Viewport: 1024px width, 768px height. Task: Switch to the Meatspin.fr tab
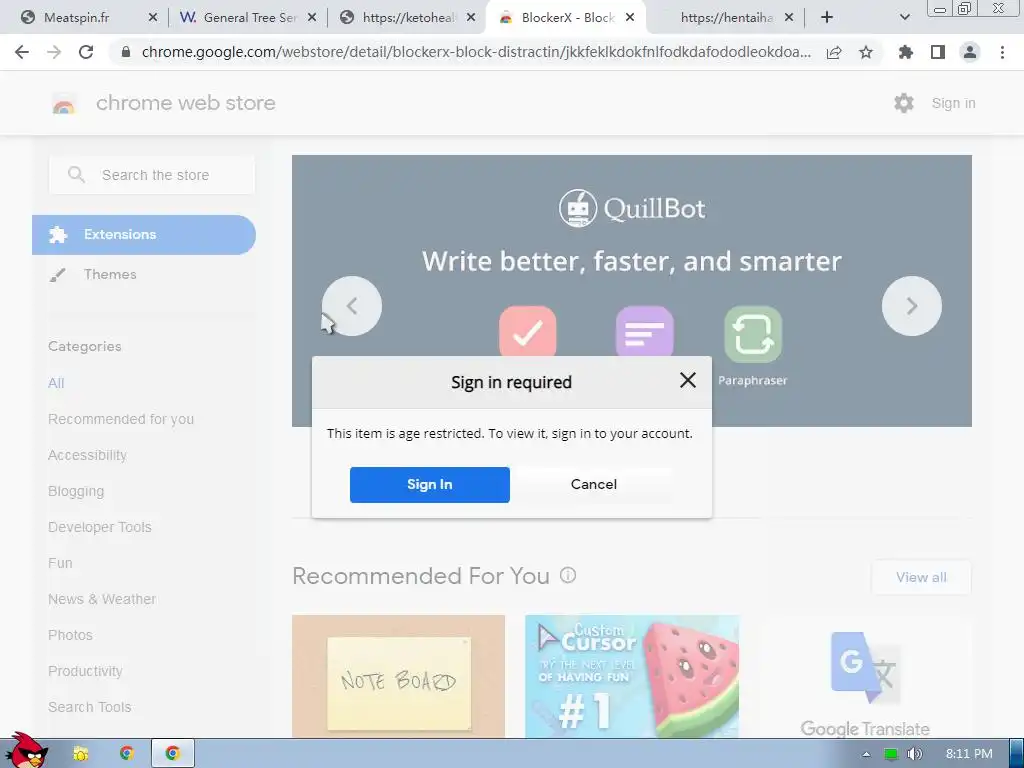click(76, 18)
